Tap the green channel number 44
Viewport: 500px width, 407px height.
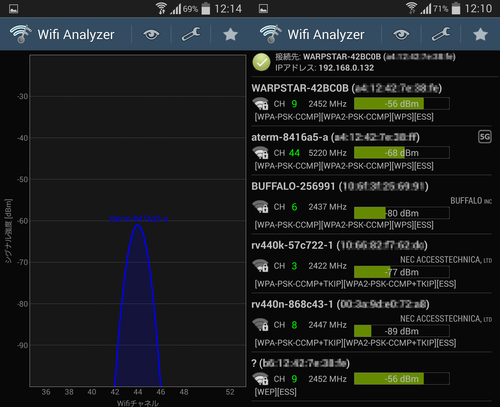pos(294,153)
